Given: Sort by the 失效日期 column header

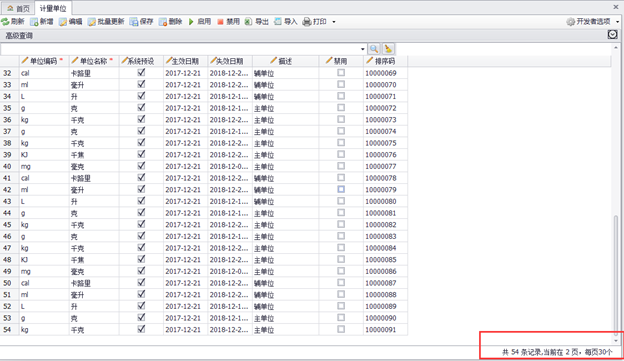Looking at the screenshot, I should pyautogui.click(x=230, y=61).
